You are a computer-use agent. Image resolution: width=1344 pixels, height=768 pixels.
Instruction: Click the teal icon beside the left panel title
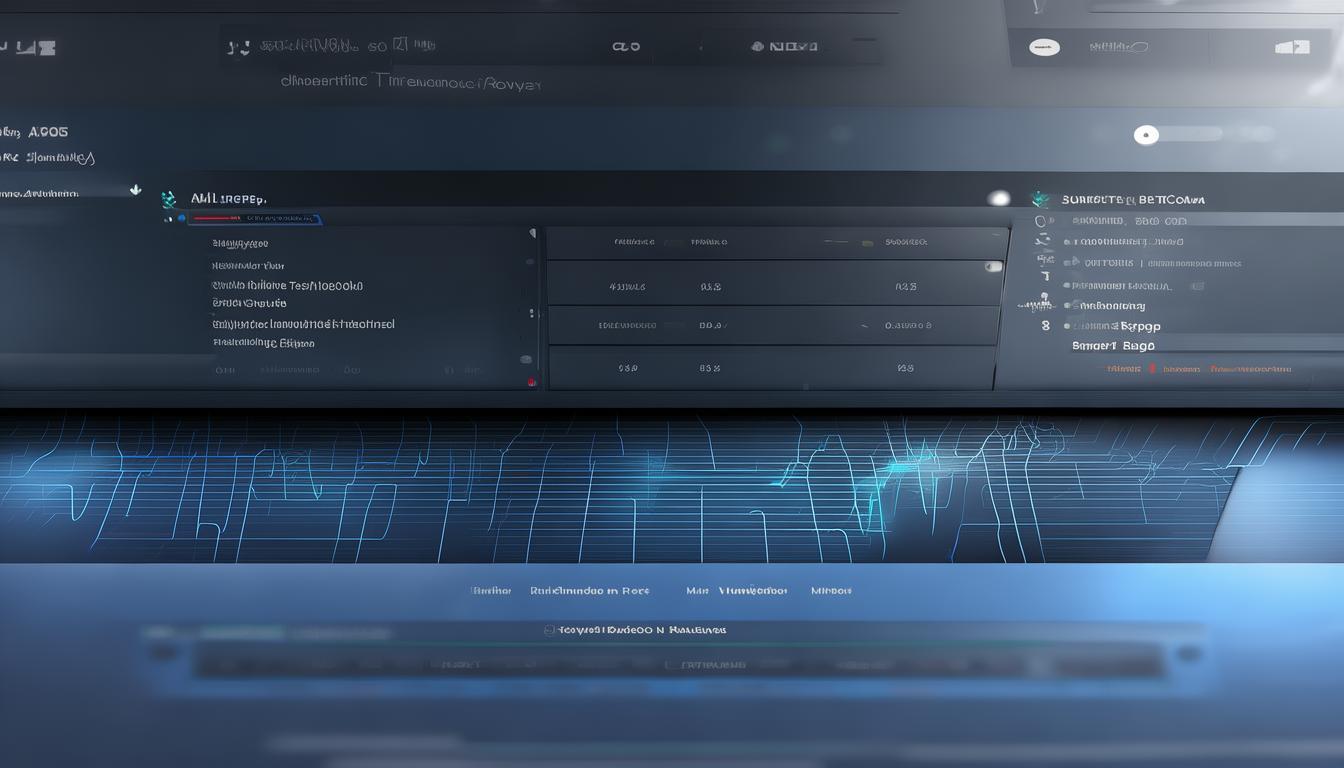pos(168,200)
